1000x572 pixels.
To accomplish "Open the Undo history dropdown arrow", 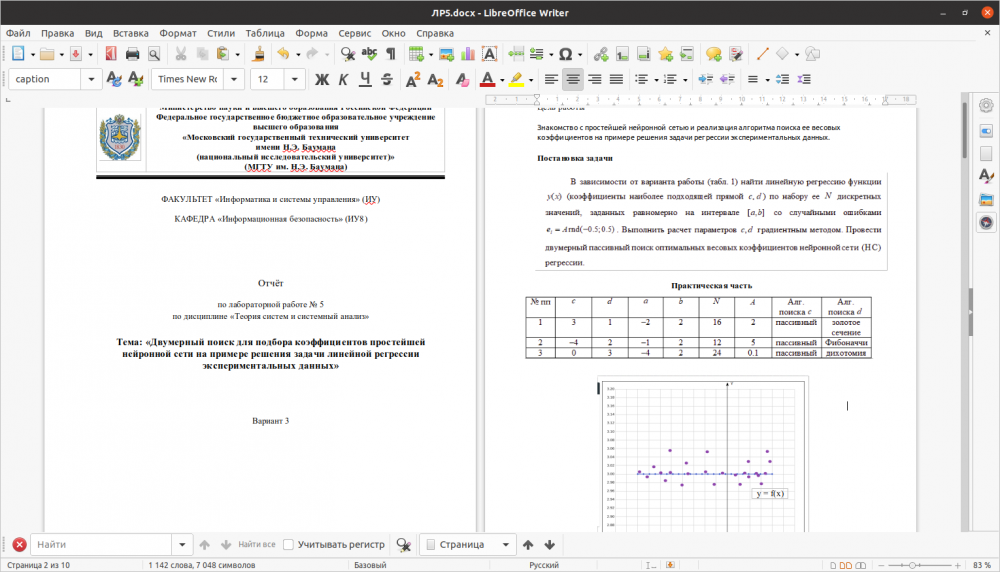I will tap(298, 55).
